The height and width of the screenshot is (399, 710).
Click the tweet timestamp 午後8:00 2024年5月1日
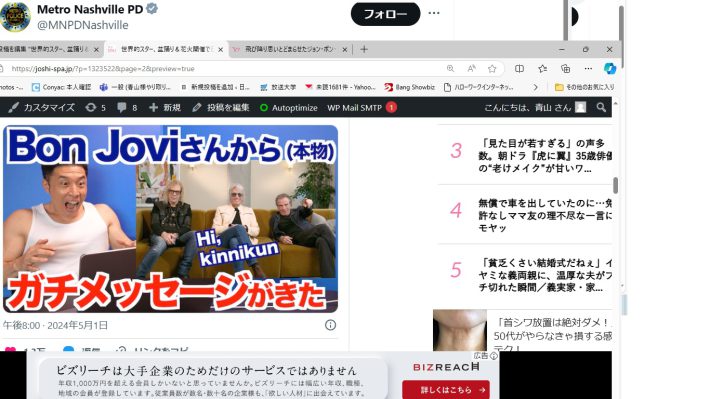pos(55,325)
